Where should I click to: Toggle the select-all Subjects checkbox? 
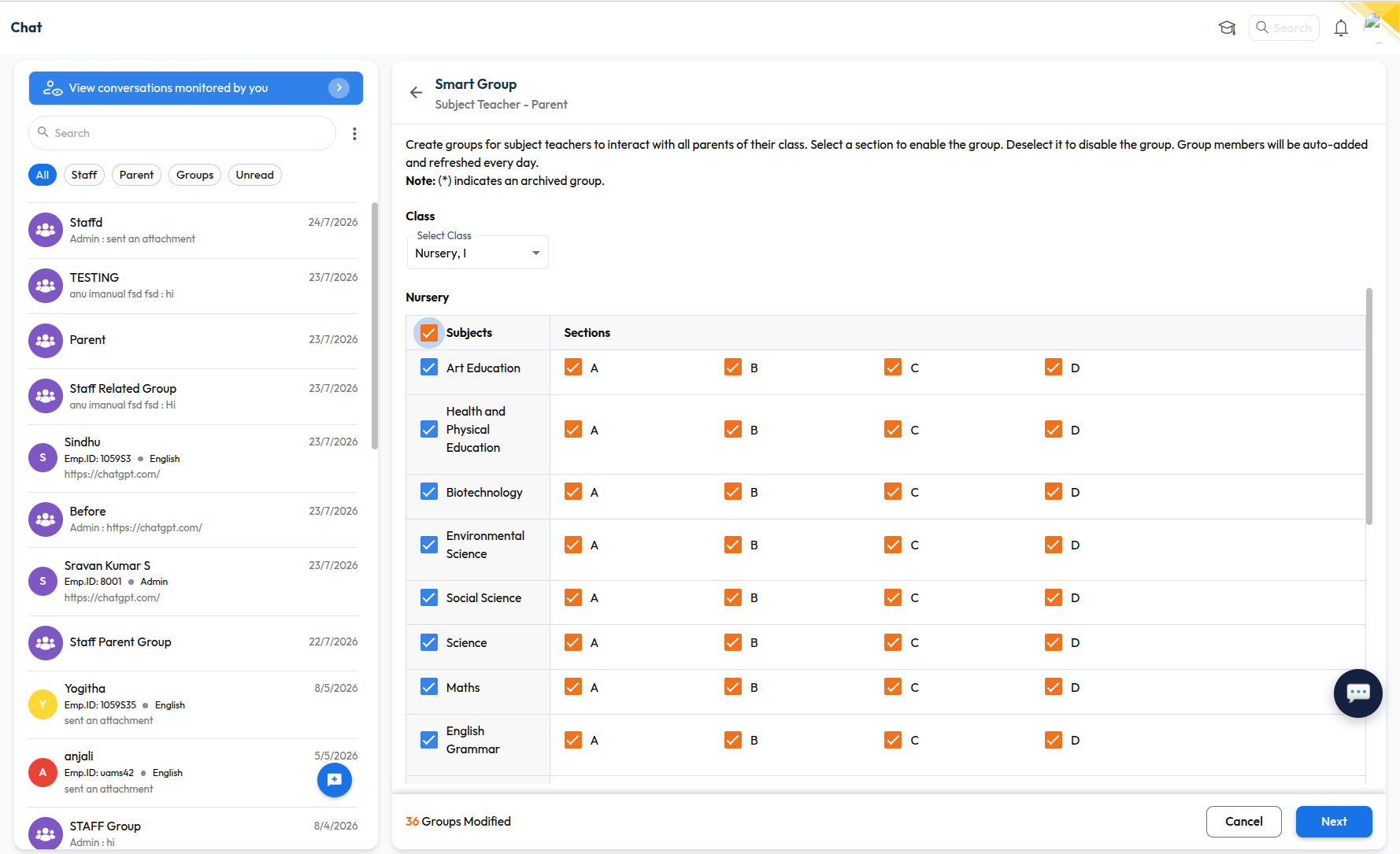(429, 333)
